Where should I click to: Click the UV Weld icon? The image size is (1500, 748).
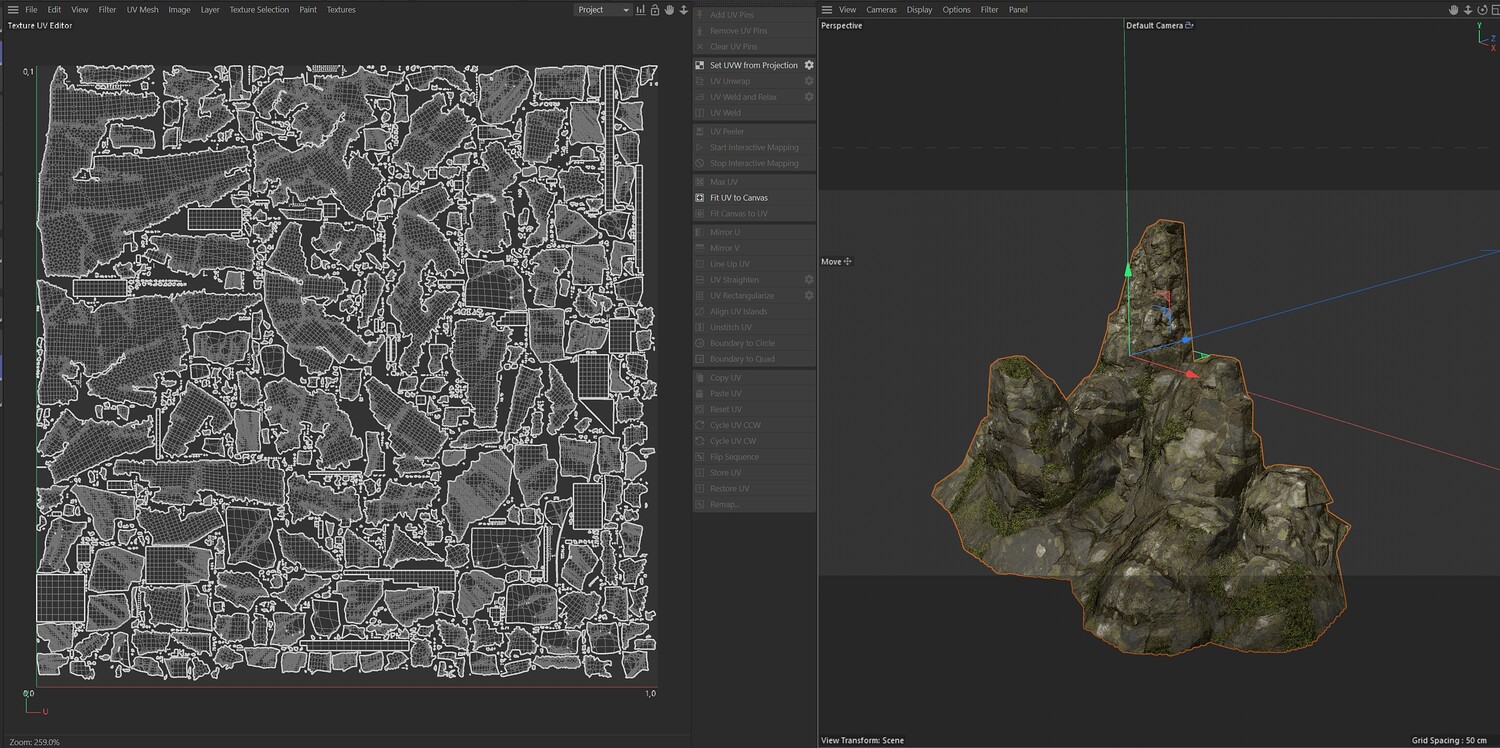700,113
